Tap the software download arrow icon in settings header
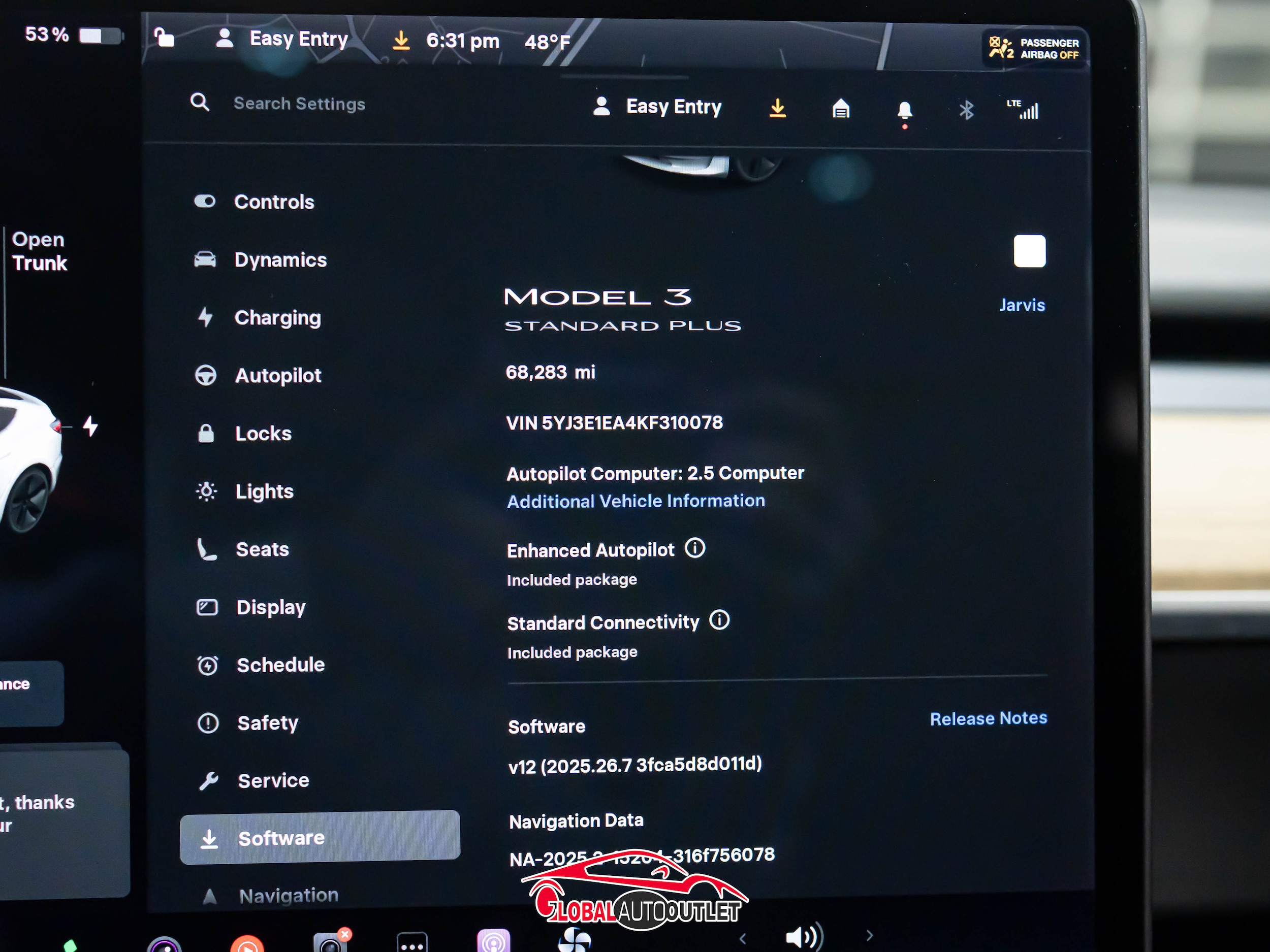The image size is (1270, 952). (777, 108)
